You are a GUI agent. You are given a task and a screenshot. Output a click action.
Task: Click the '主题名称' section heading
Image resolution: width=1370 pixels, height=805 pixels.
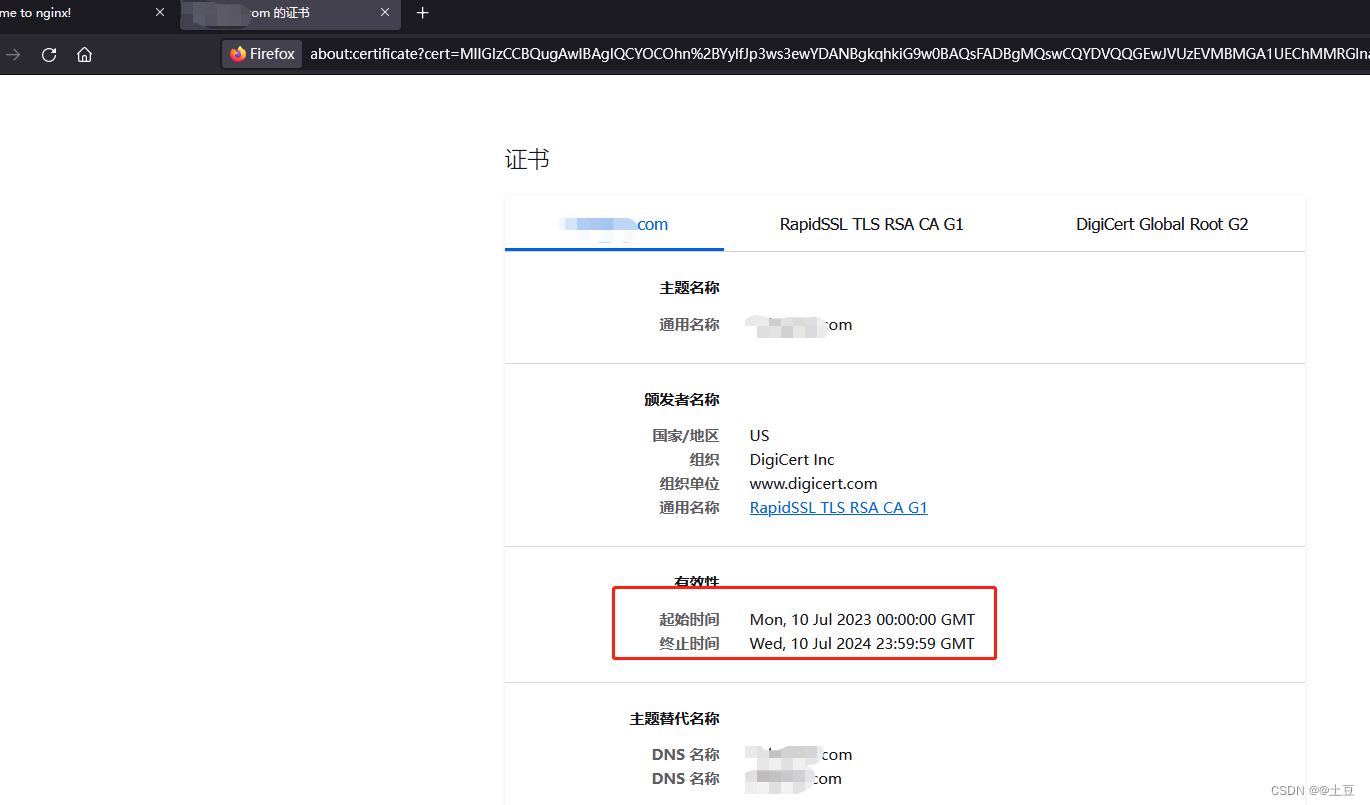click(x=689, y=288)
